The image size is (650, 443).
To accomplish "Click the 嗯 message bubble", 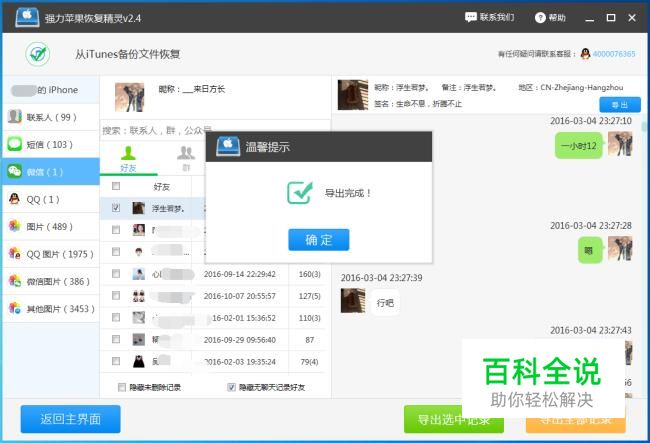I will [x=590, y=250].
